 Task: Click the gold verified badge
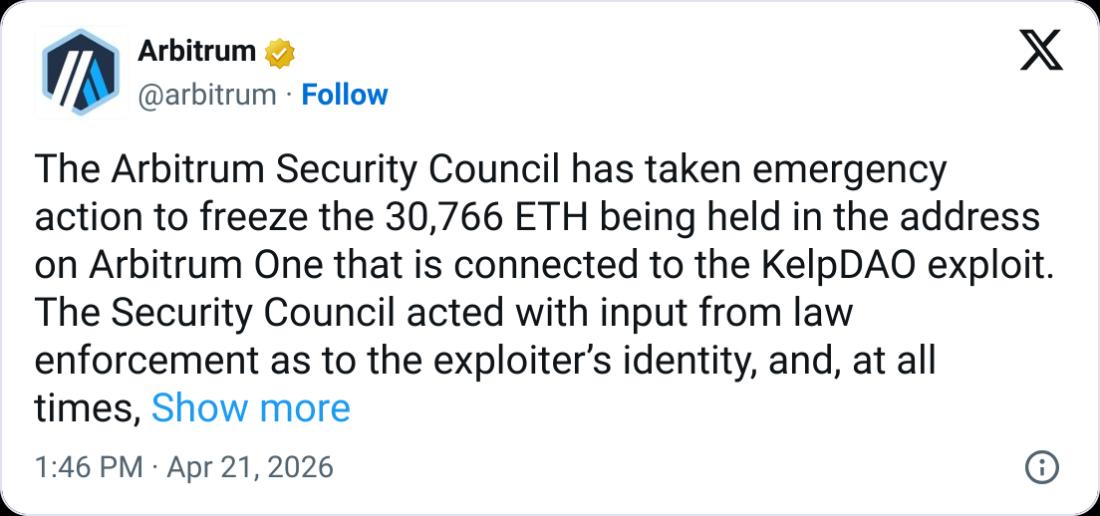click(x=278, y=51)
